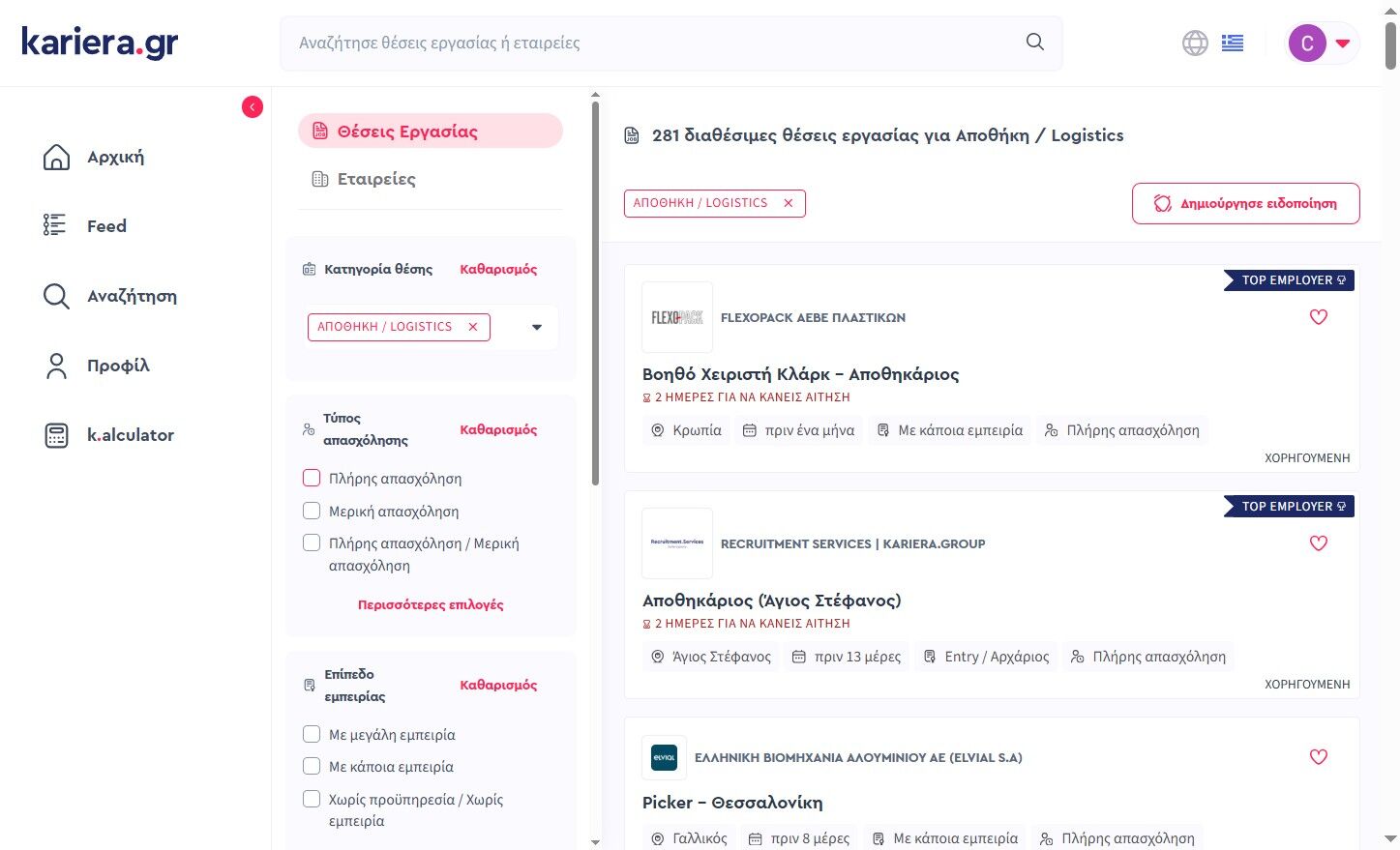1400x850 pixels.
Task: Click the kariera.gr logo
Action: 100,43
